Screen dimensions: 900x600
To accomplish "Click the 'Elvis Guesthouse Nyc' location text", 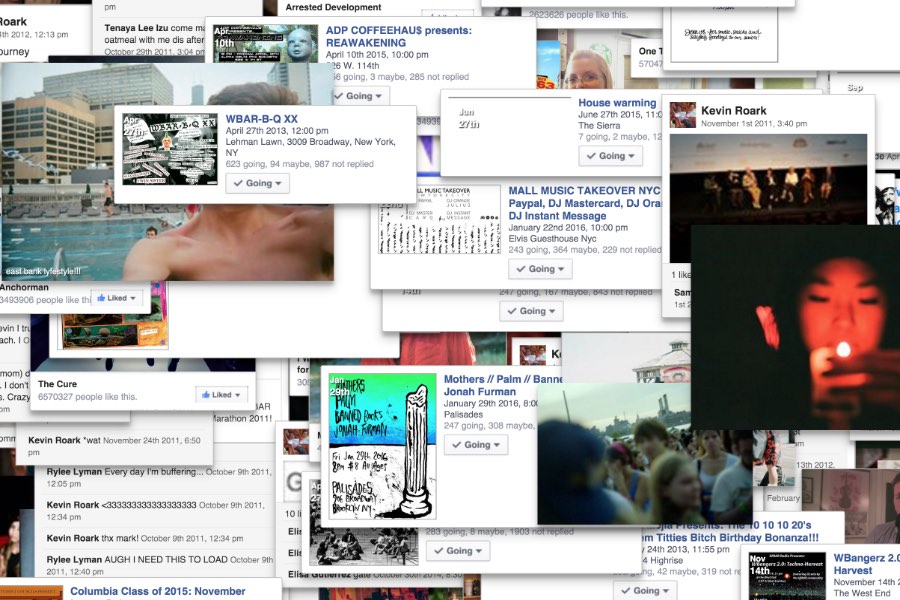I will tap(552, 238).
